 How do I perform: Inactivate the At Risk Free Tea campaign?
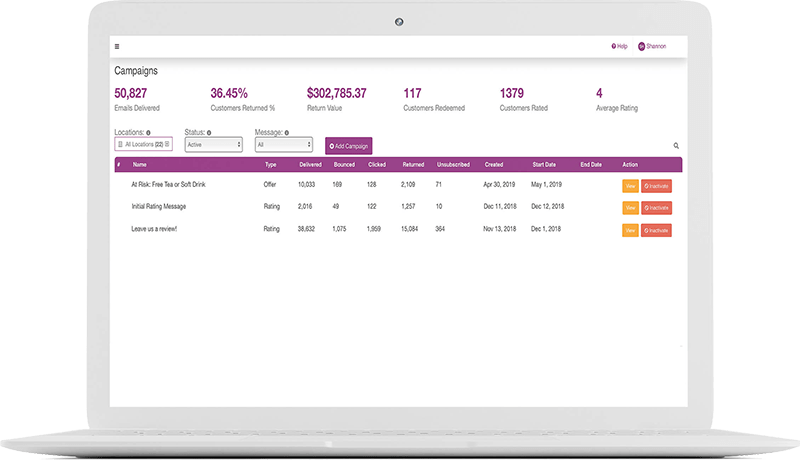(x=656, y=185)
